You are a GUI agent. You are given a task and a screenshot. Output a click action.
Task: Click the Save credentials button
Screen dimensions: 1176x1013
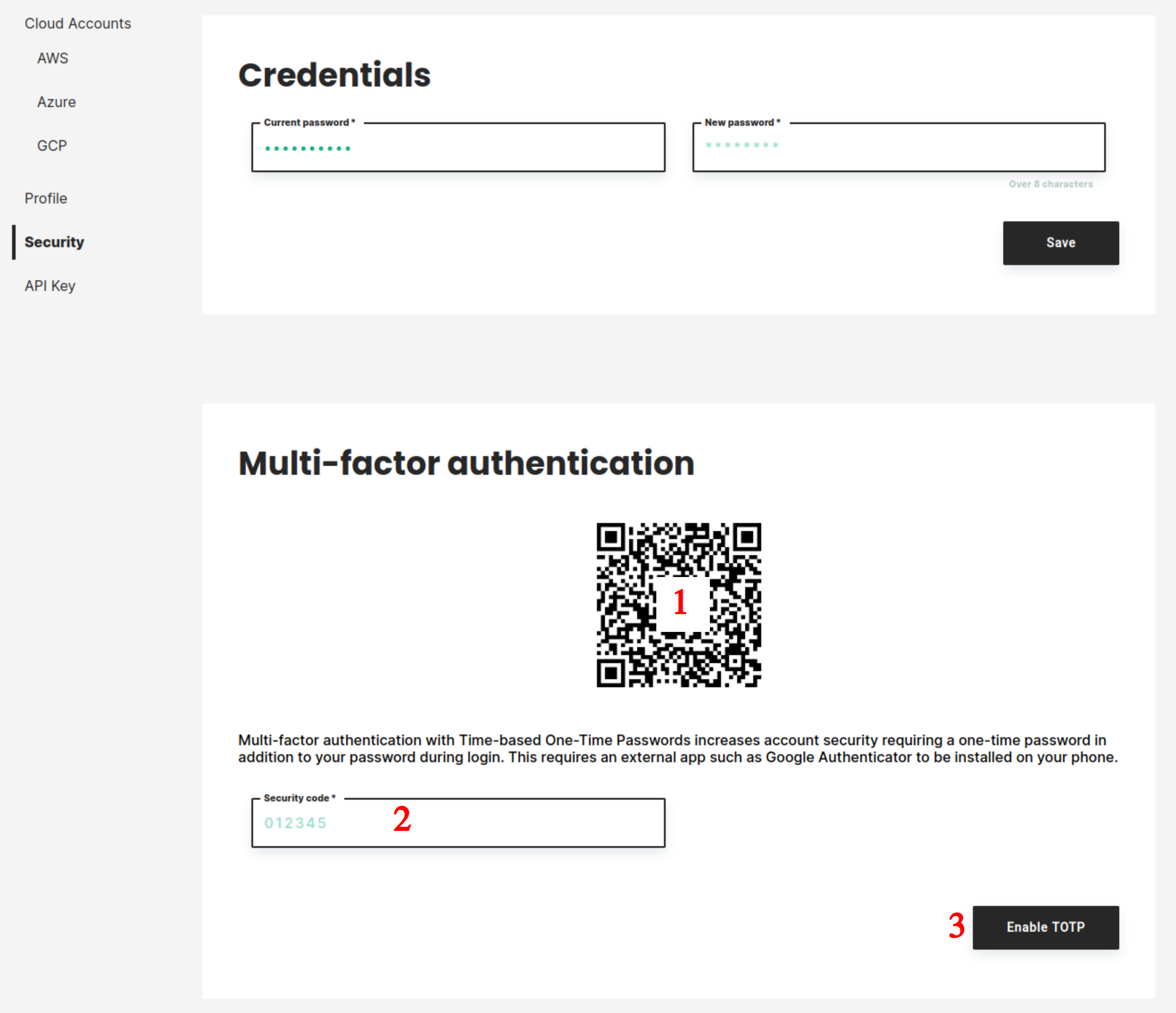[x=1061, y=242]
